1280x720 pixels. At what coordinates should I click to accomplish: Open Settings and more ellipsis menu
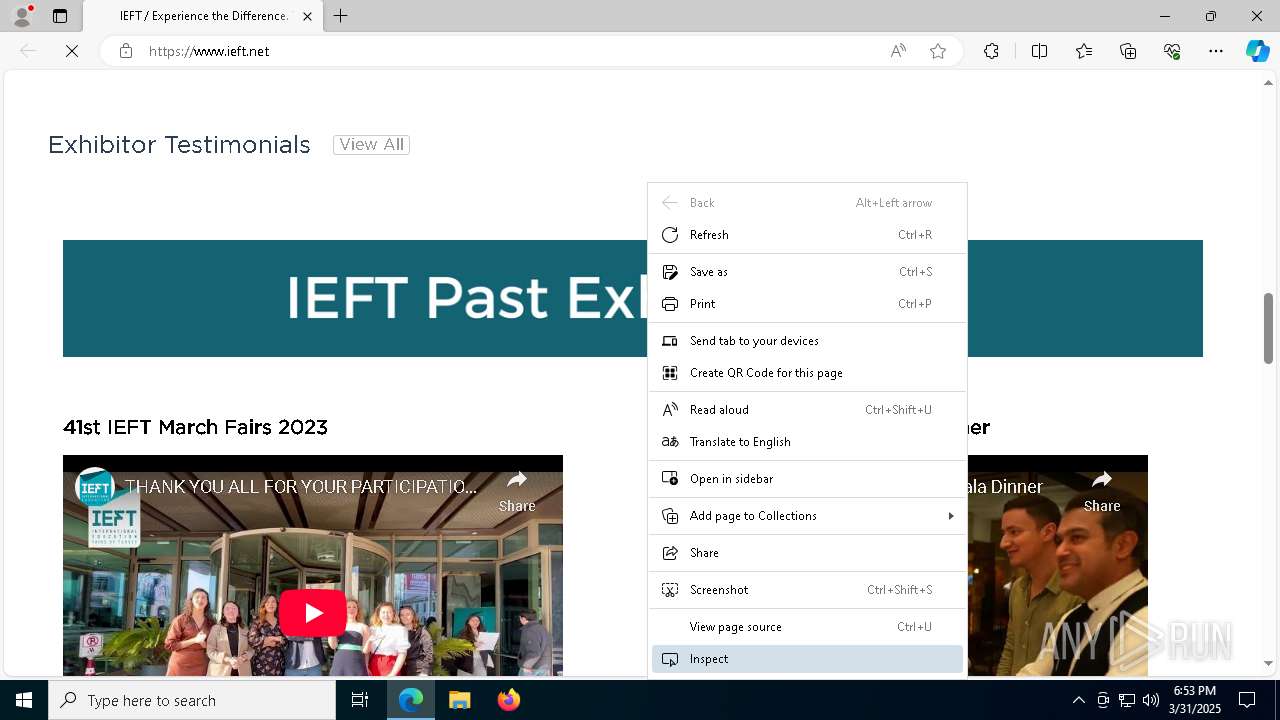pyautogui.click(x=1216, y=51)
